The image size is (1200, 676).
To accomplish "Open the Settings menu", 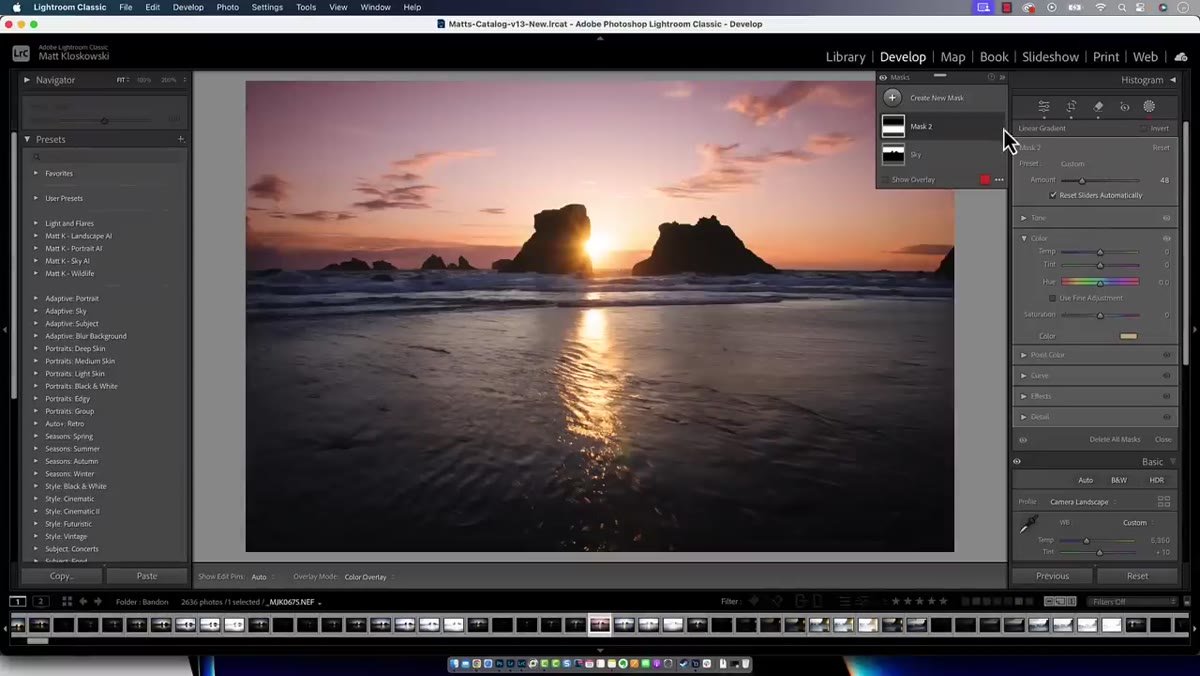I will (267, 7).
